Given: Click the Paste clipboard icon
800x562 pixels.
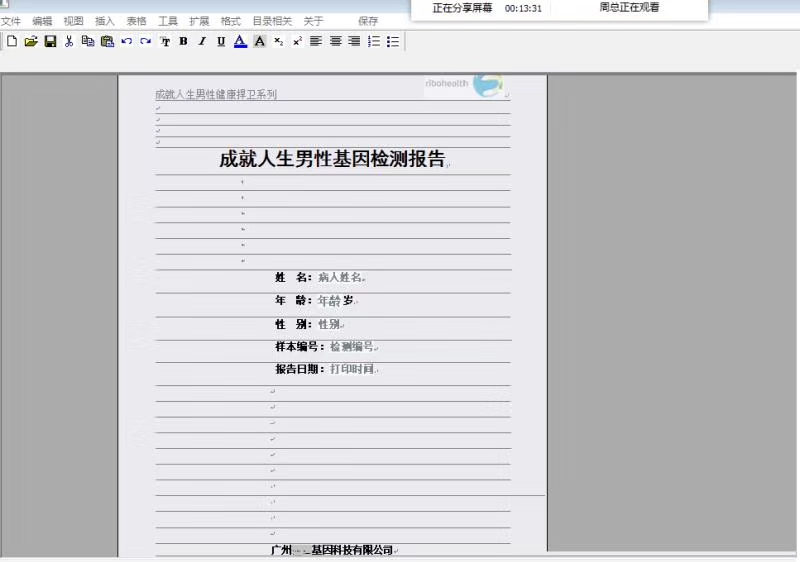Looking at the screenshot, I should [x=107, y=41].
